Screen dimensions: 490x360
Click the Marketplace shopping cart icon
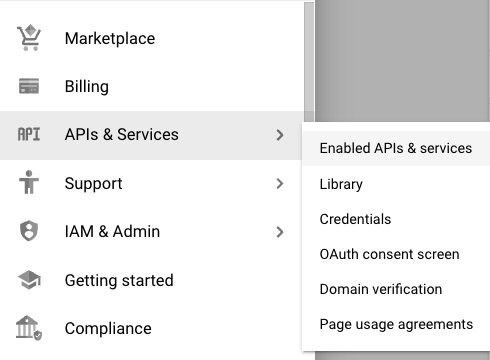[x=29, y=38]
